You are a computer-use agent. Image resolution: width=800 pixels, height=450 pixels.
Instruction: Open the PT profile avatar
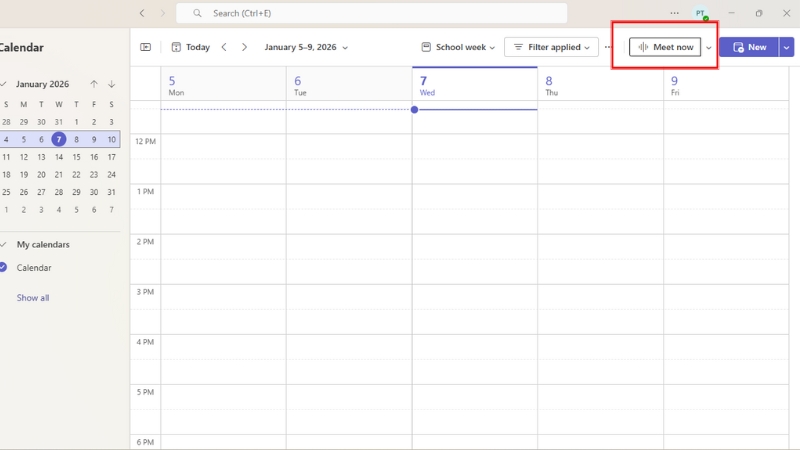point(701,13)
